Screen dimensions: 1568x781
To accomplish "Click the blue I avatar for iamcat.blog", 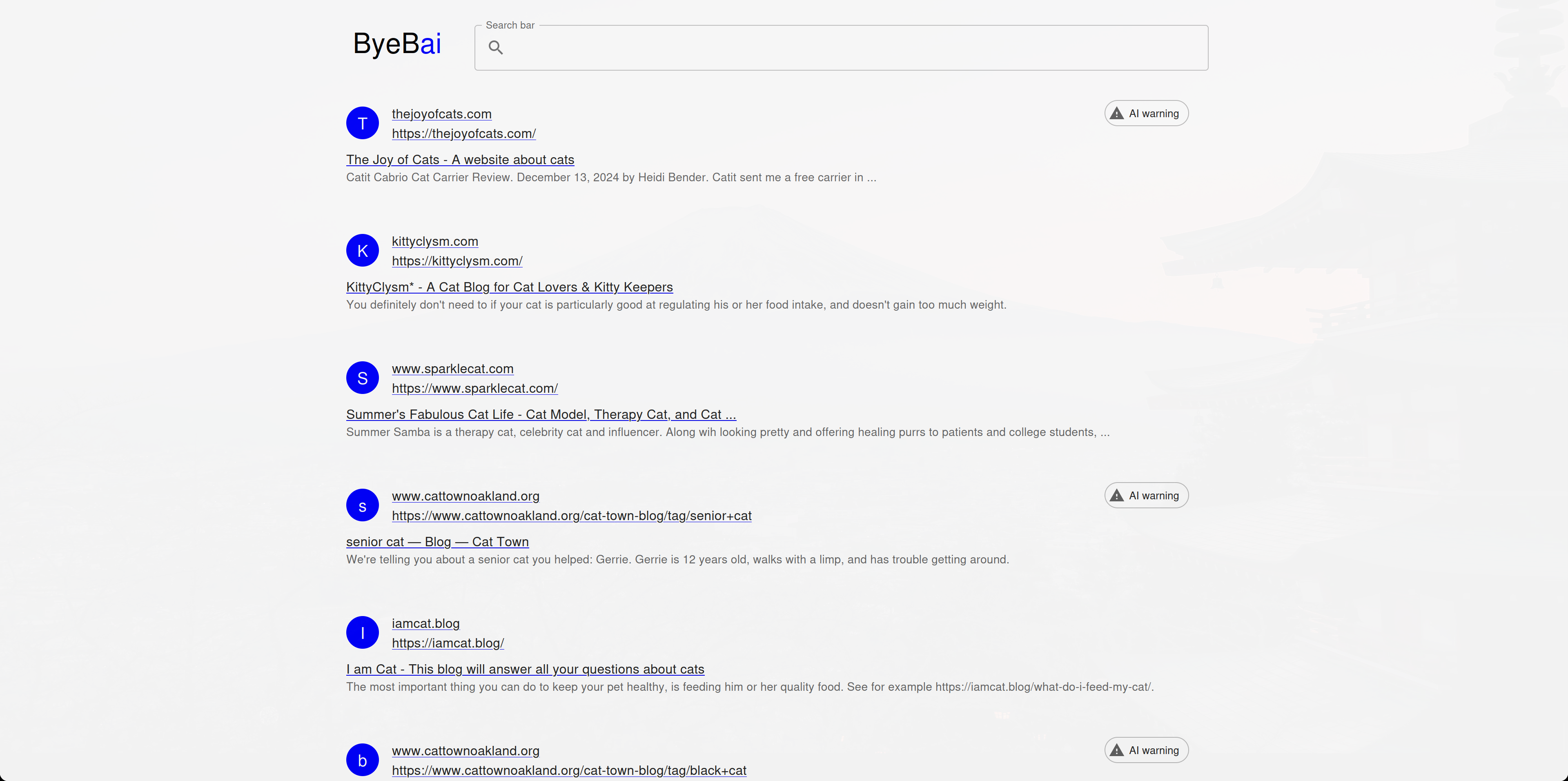I will point(362,632).
